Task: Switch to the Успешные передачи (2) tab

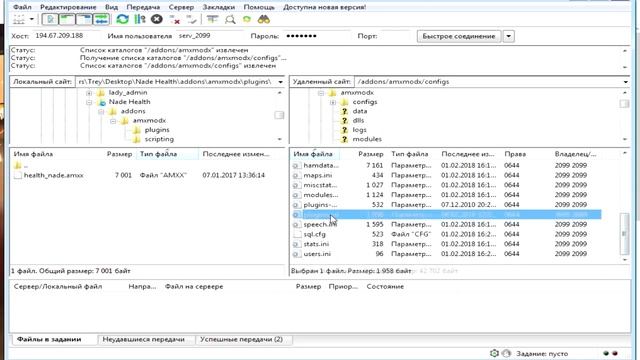Action: click(241, 339)
